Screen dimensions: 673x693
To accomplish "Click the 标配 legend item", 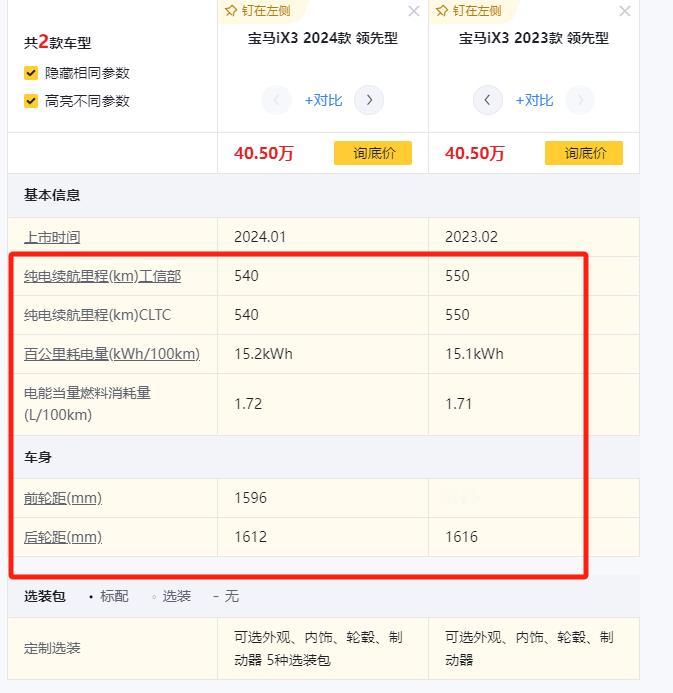I will (109, 596).
